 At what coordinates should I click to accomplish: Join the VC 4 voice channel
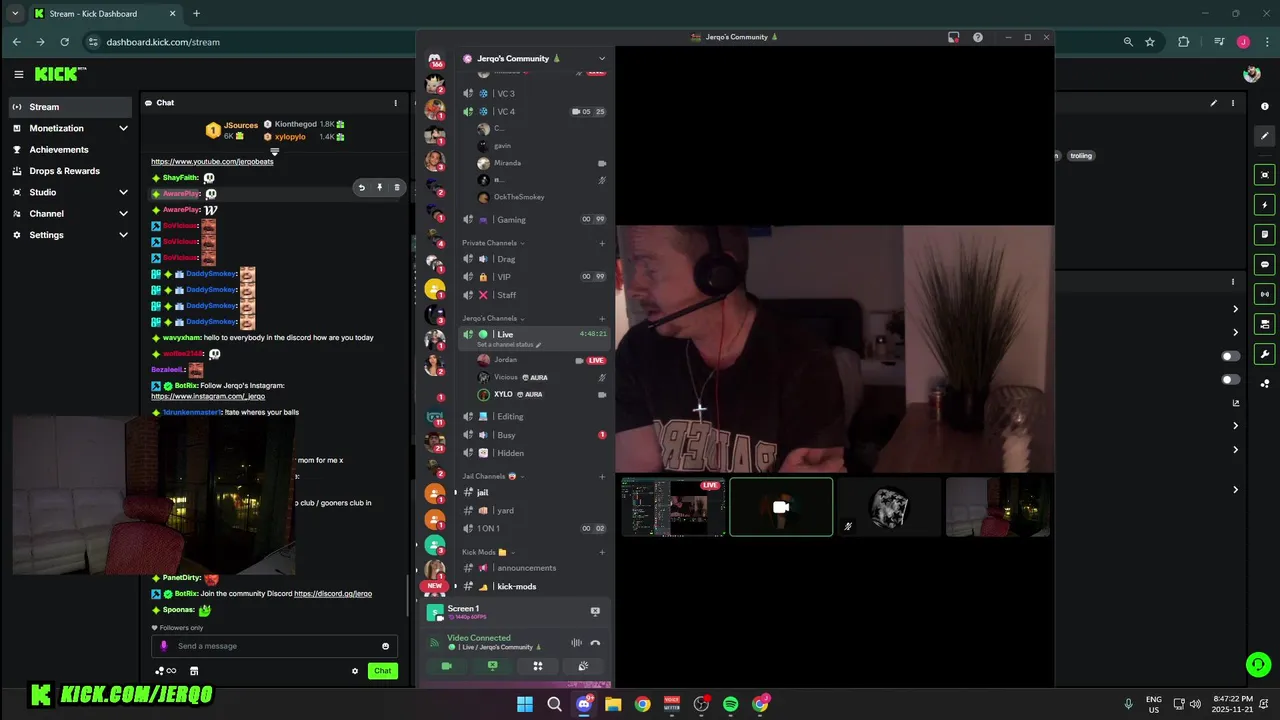(534, 111)
